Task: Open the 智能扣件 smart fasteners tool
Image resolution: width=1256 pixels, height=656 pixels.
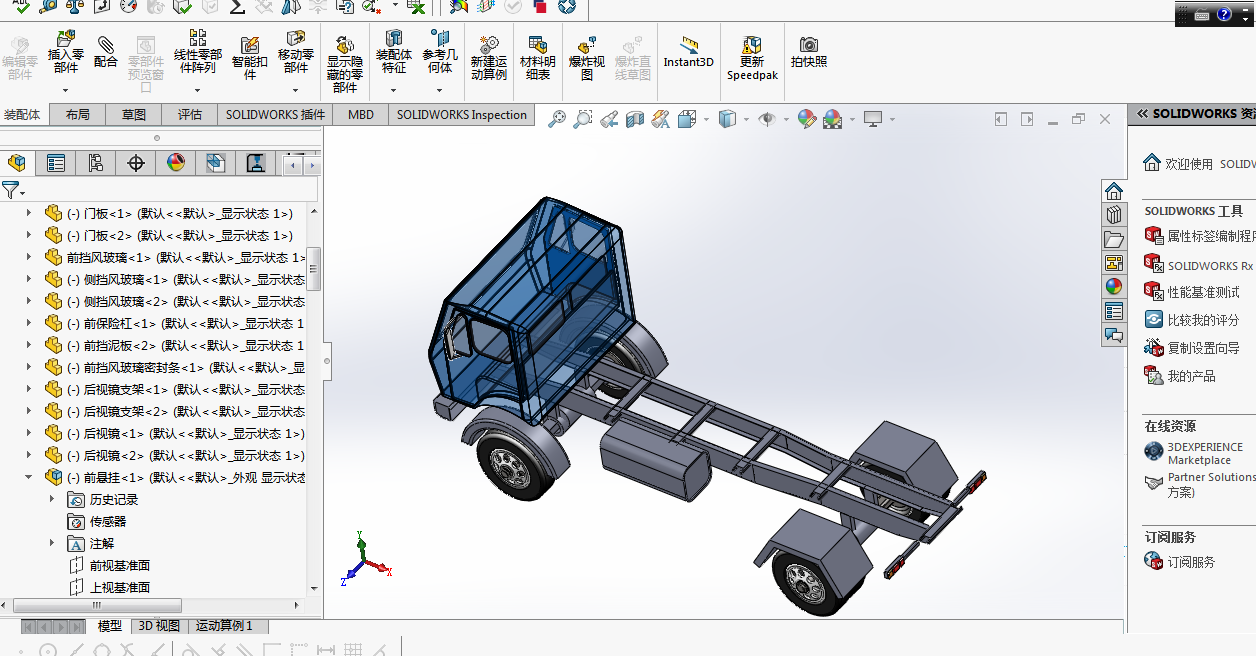Action: [x=250, y=57]
